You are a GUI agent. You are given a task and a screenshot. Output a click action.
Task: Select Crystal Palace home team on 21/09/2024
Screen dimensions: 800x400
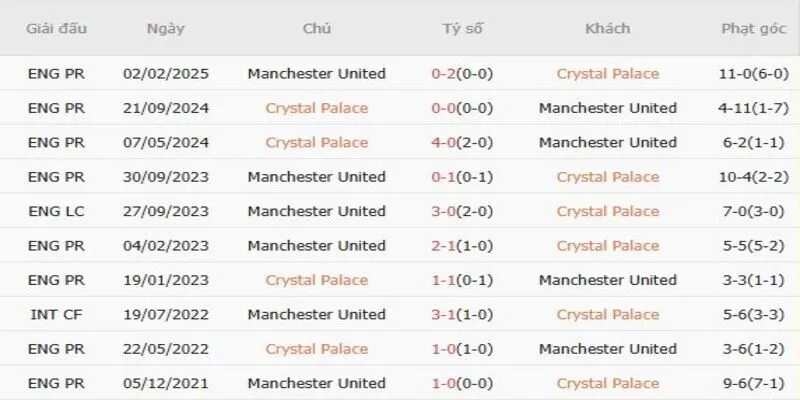317,108
